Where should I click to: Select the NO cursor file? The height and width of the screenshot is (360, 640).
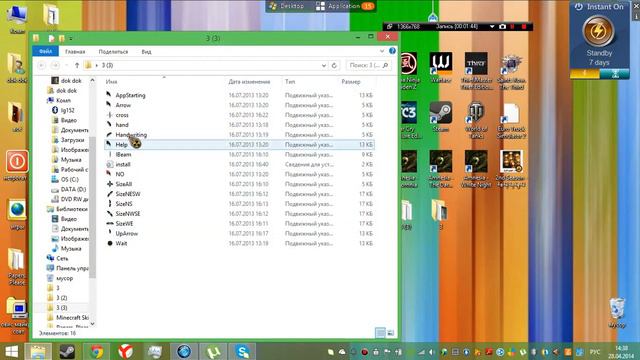120,174
